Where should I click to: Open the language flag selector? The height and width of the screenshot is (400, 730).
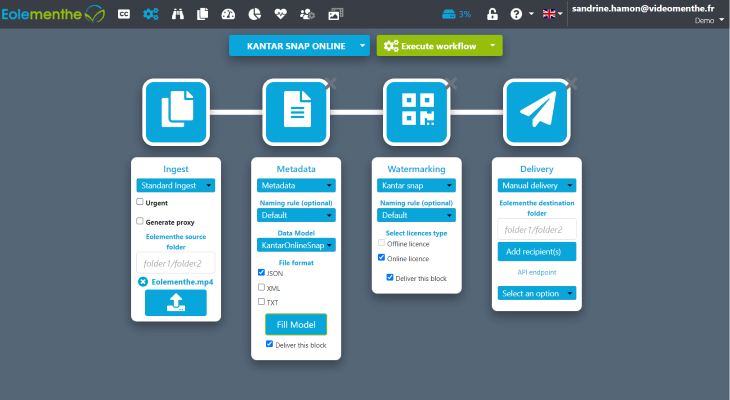[553, 14]
